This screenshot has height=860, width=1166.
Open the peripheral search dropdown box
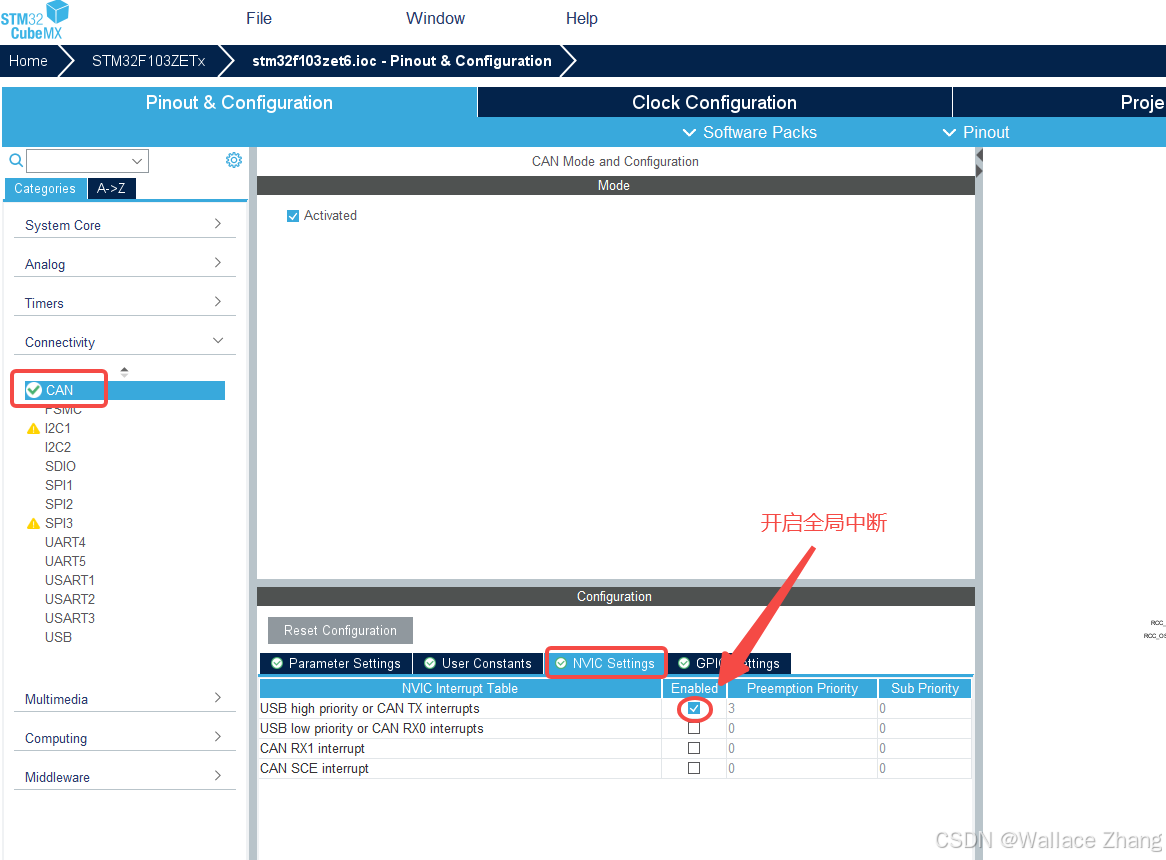(88, 161)
